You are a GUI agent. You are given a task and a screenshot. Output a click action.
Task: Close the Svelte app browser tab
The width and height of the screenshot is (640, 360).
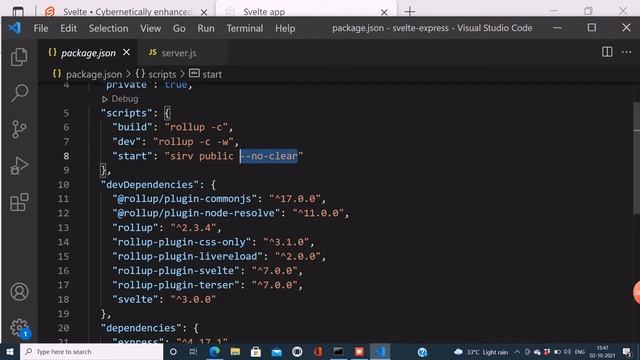tap(384, 12)
